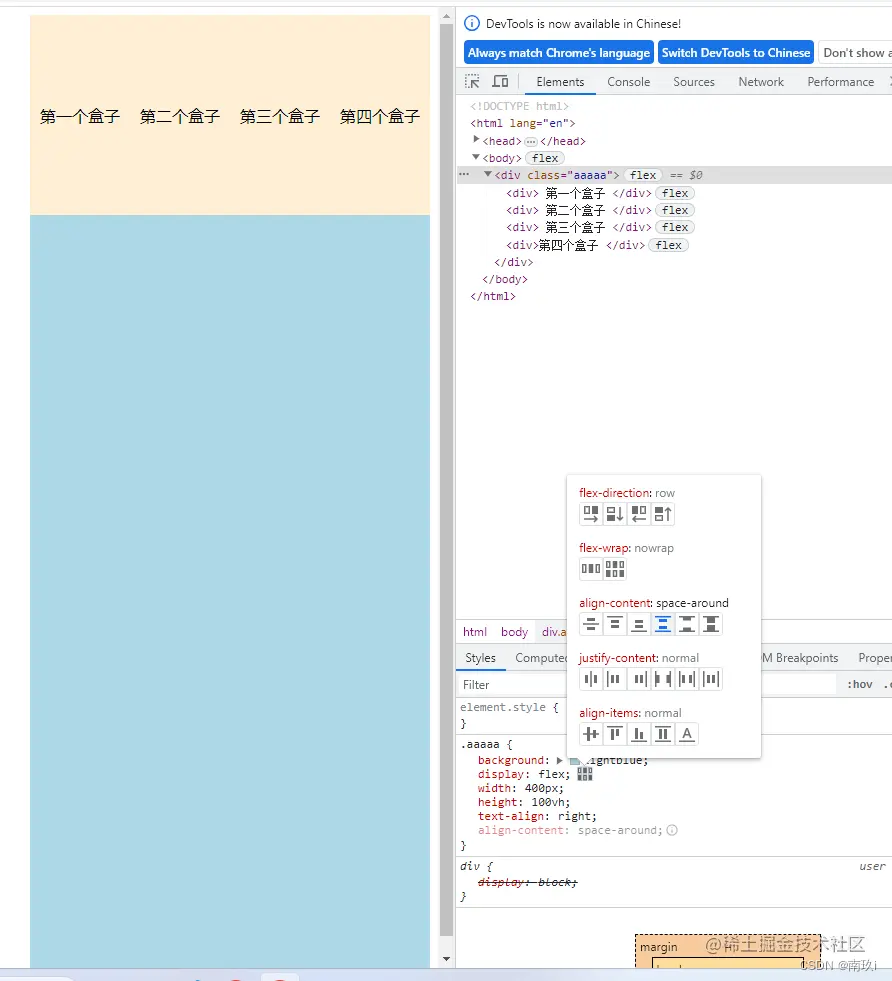Open the Performance tab
The image size is (892, 981).
(x=841, y=82)
